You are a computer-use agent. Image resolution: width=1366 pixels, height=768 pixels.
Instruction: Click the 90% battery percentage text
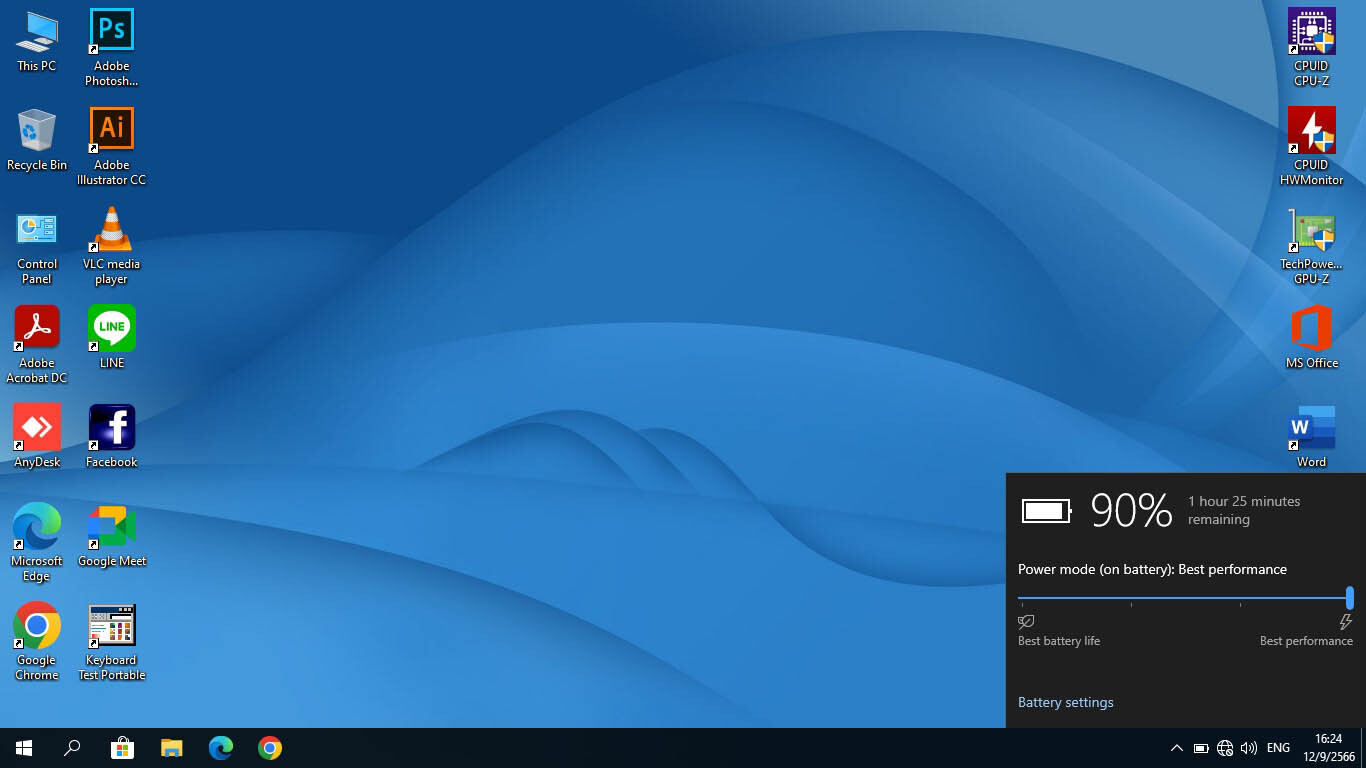[x=1131, y=510]
